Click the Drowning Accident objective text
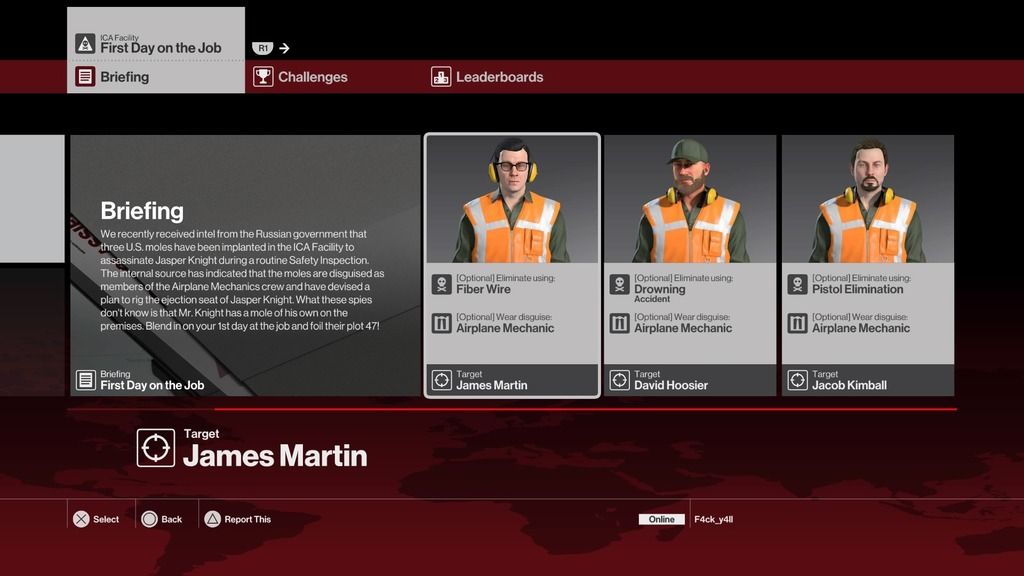This screenshot has height=576, width=1024. pyautogui.click(x=660, y=293)
